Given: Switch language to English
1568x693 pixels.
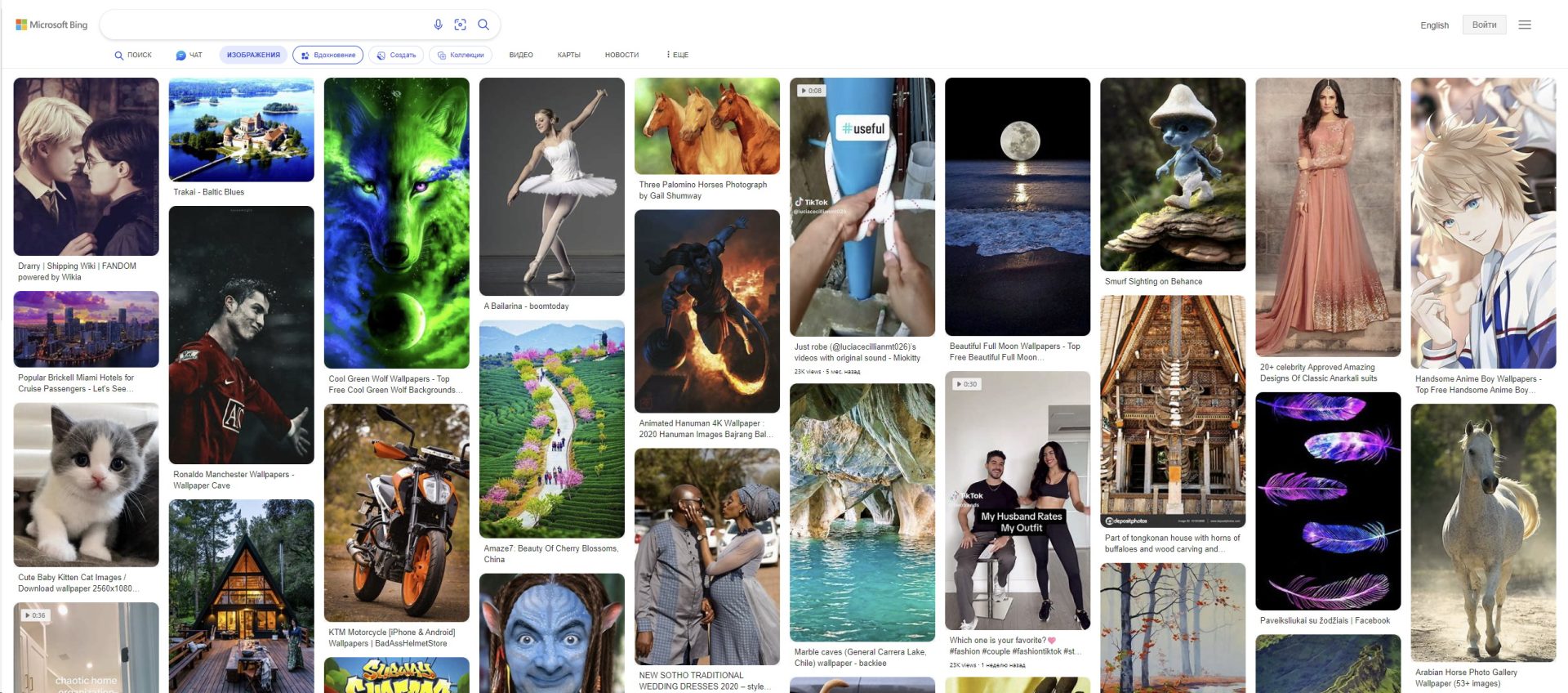Looking at the screenshot, I should pyautogui.click(x=1434, y=25).
